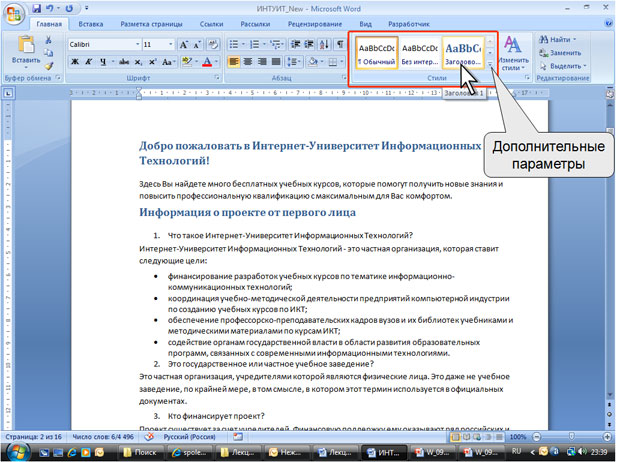Align text to the right

(262, 62)
